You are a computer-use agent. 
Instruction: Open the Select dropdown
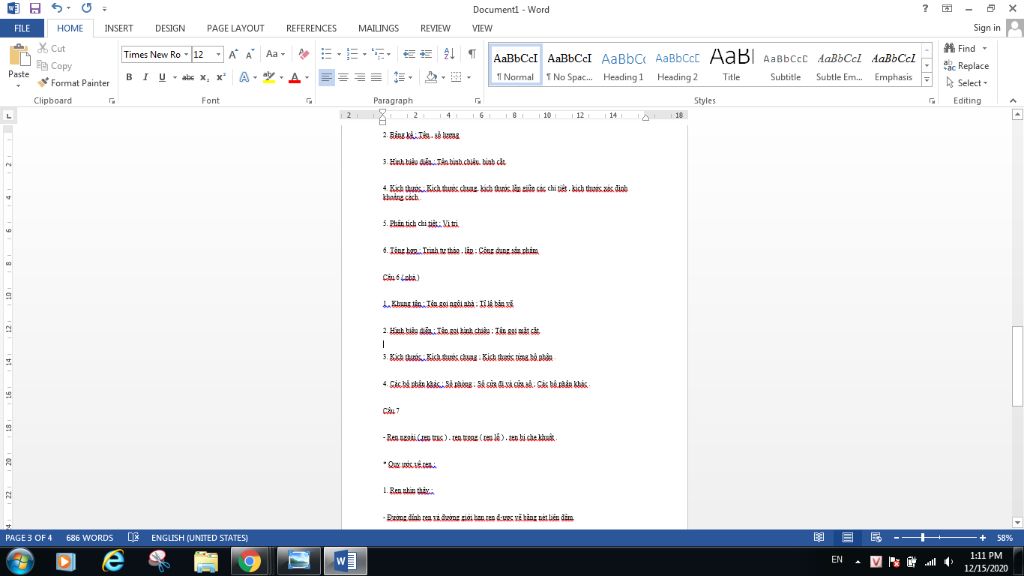[x=966, y=83]
